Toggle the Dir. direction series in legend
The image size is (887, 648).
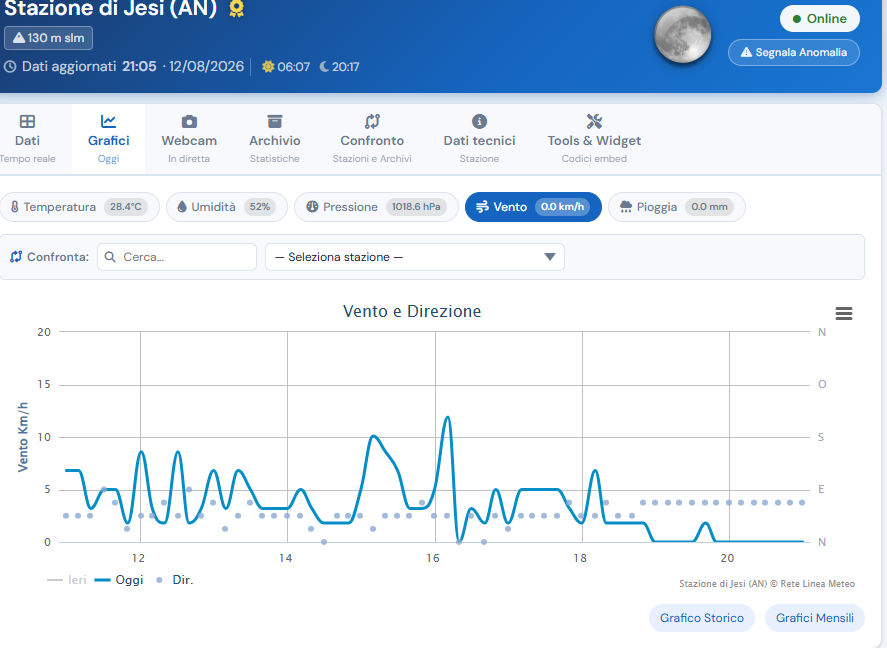[x=174, y=580]
